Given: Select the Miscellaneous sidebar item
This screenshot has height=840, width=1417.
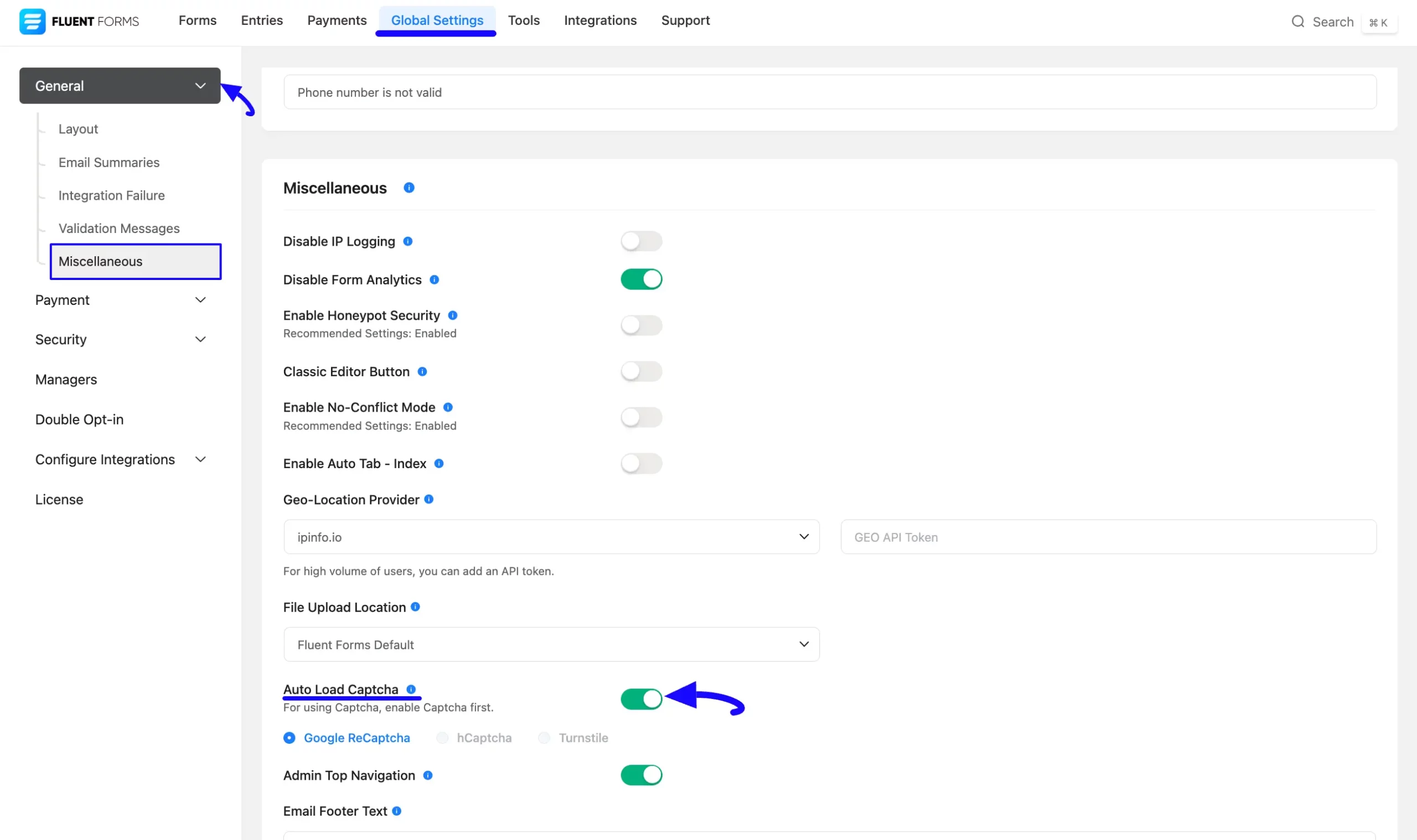Looking at the screenshot, I should tap(135, 262).
